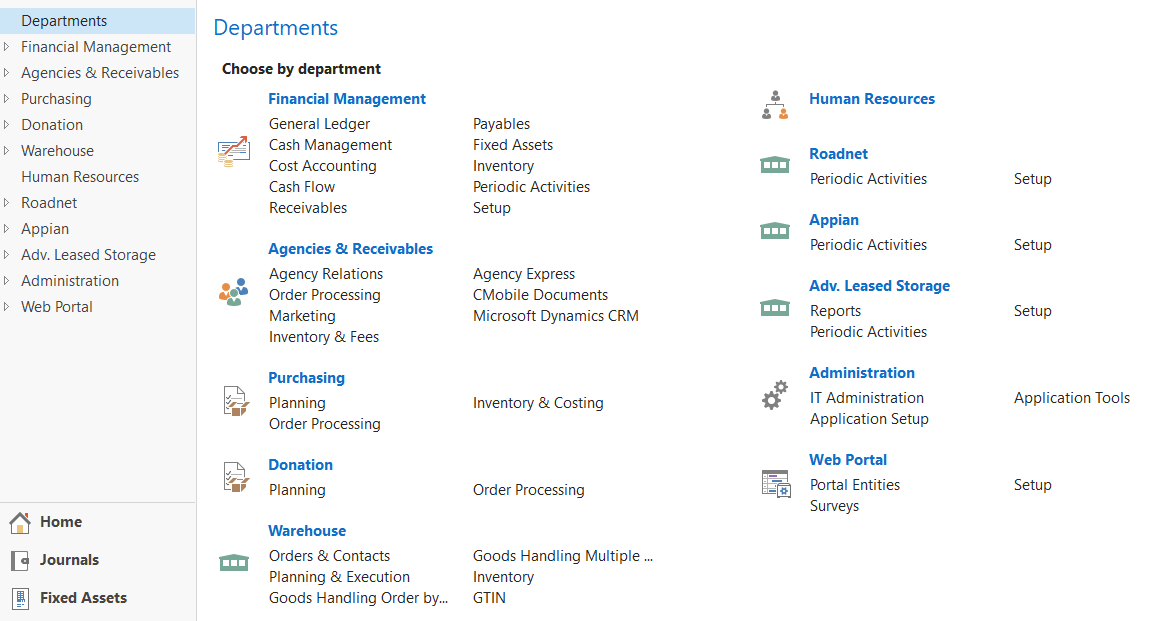Click the Purchasing checklist icon
The height and width of the screenshot is (621, 1162).
click(234, 401)
